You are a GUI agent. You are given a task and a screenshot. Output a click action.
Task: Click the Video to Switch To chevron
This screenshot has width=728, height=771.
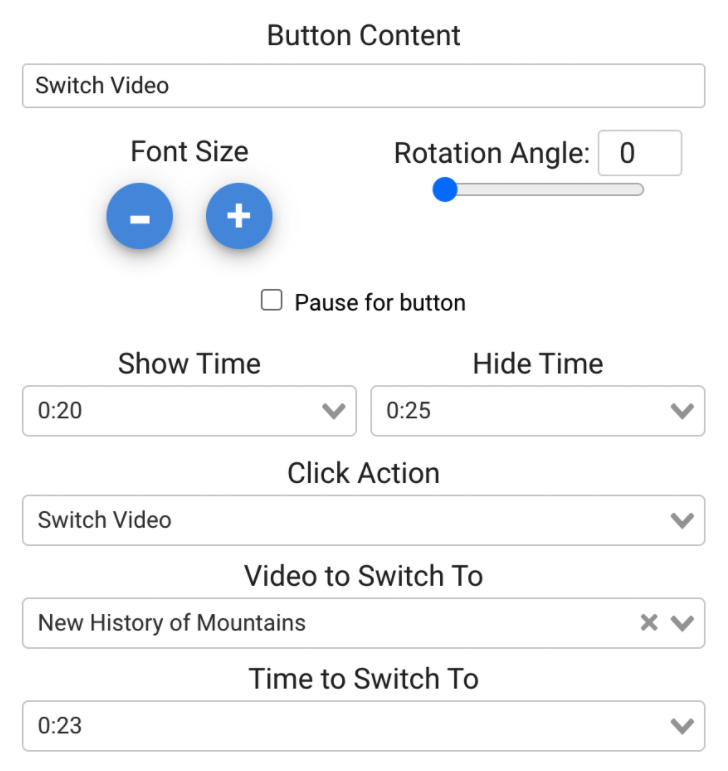682,623
